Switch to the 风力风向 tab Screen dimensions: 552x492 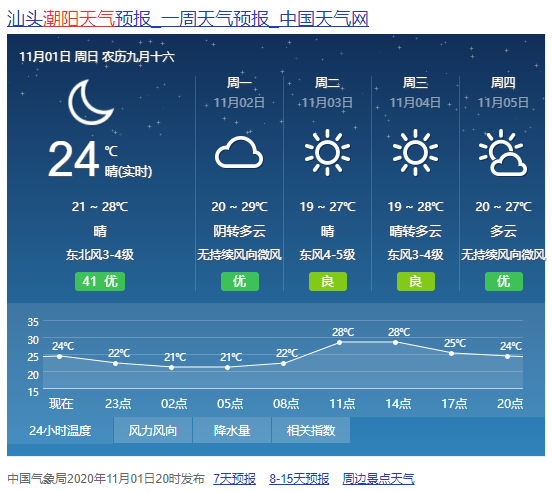(x=153, y=430)
